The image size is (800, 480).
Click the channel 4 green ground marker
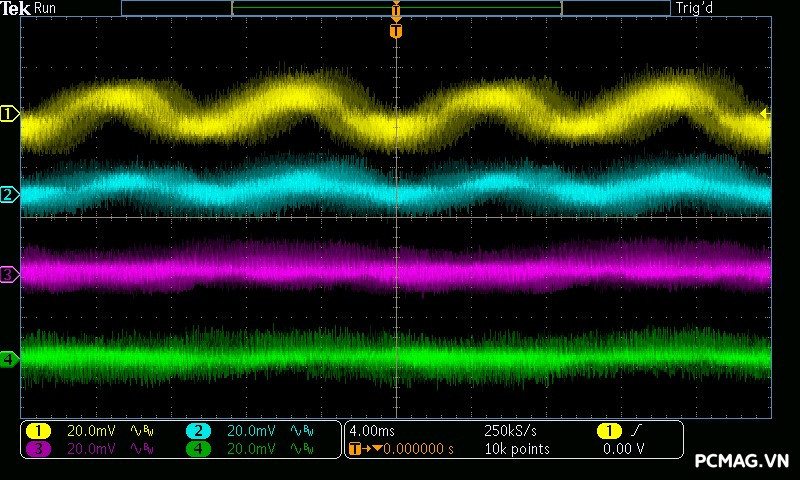click(x=9, y=359)
